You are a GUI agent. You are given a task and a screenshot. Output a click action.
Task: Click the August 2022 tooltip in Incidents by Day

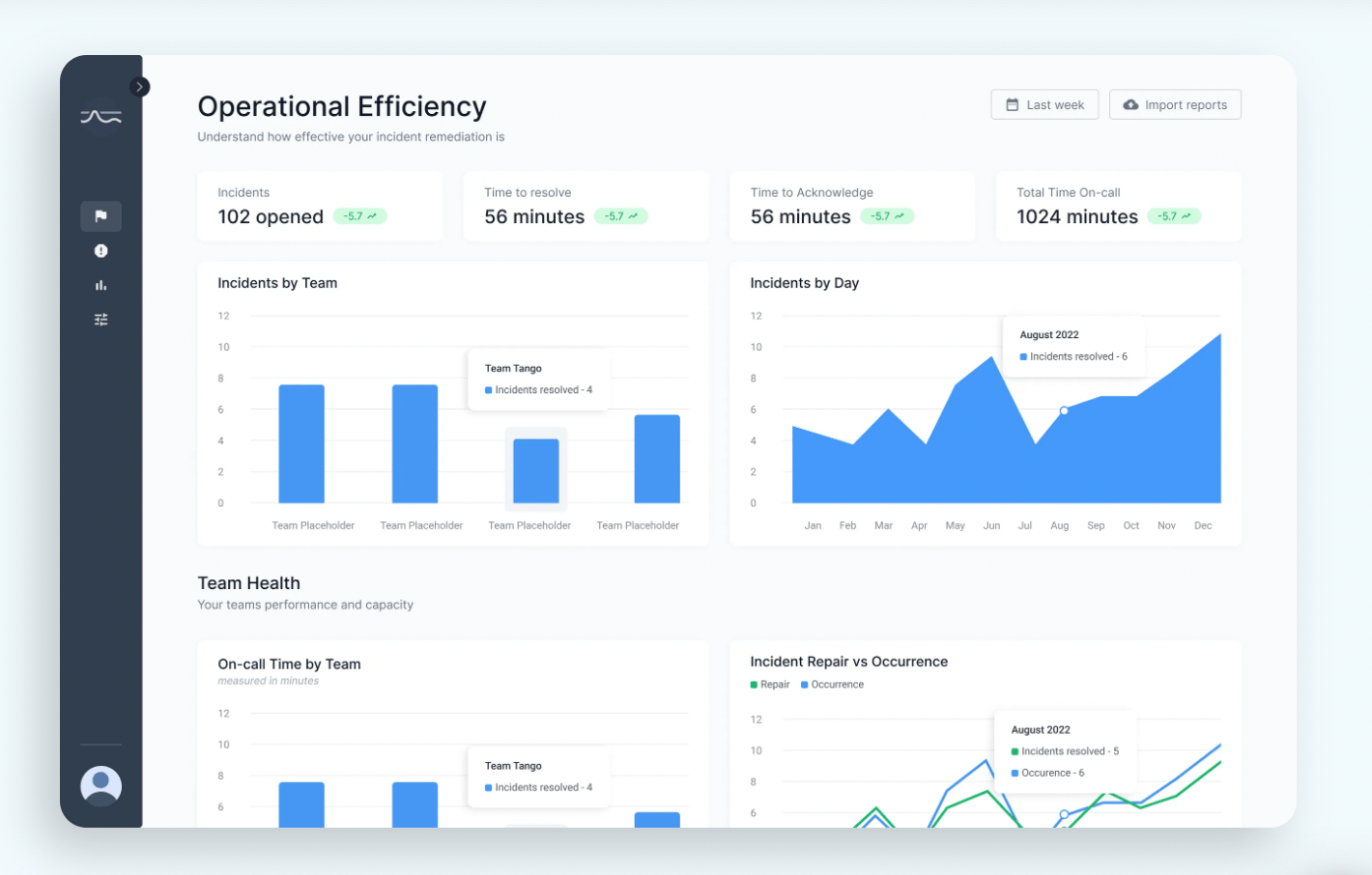pos(1073,346)
